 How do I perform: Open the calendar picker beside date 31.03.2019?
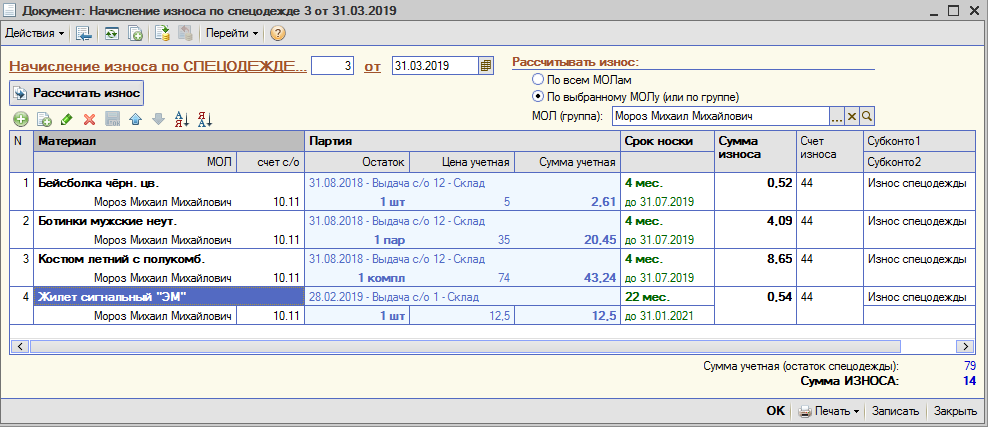[486, 65]
